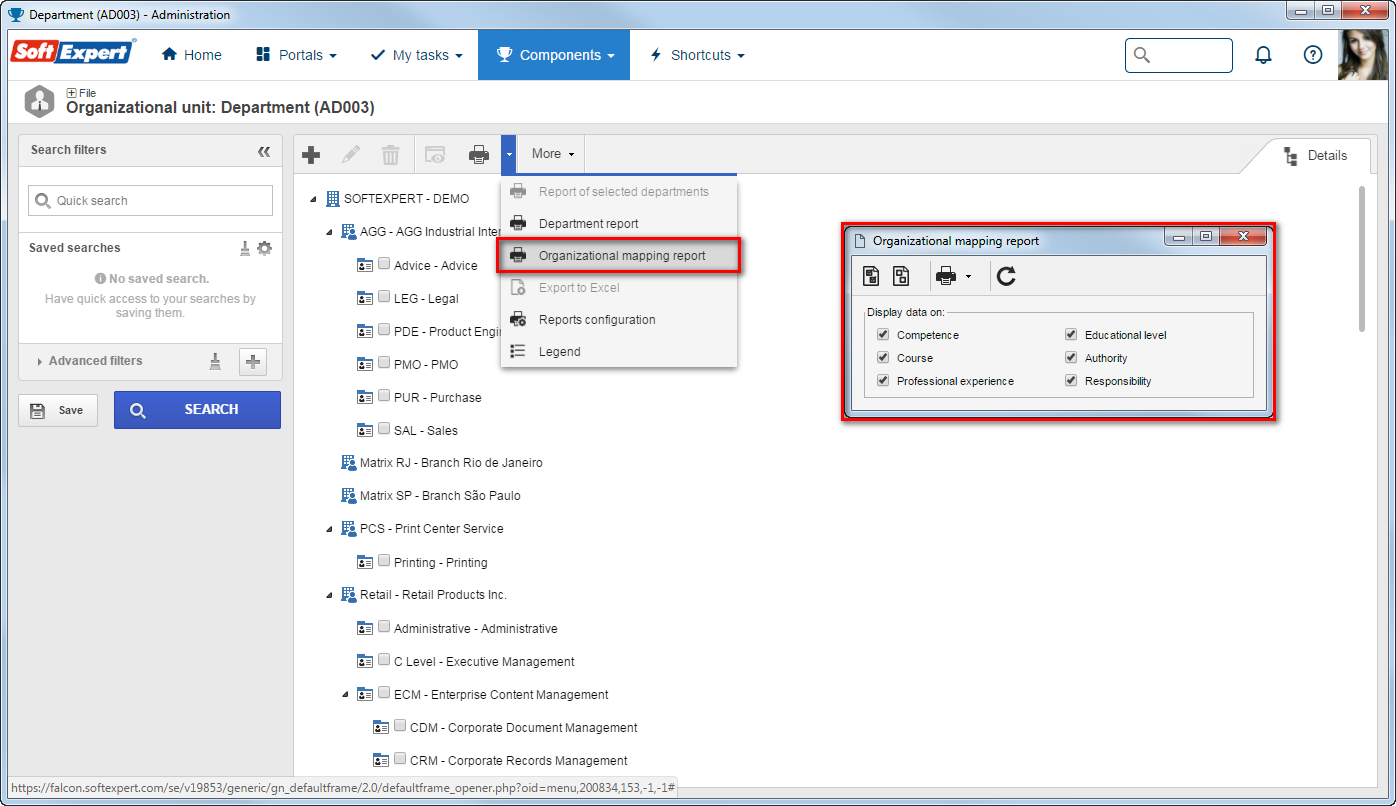Toggle the Educational level checkbox
1396x806 pixels.
(x=1071, y=334)
